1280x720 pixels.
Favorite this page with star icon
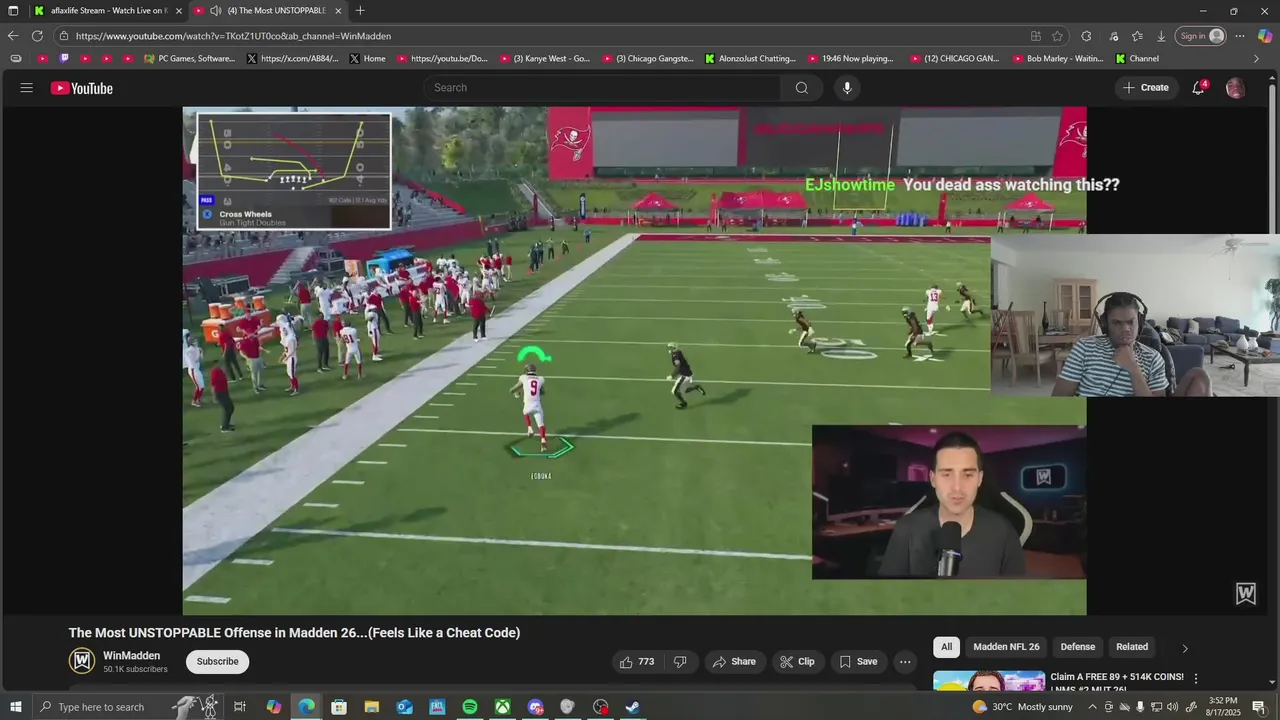point(1058,36)
